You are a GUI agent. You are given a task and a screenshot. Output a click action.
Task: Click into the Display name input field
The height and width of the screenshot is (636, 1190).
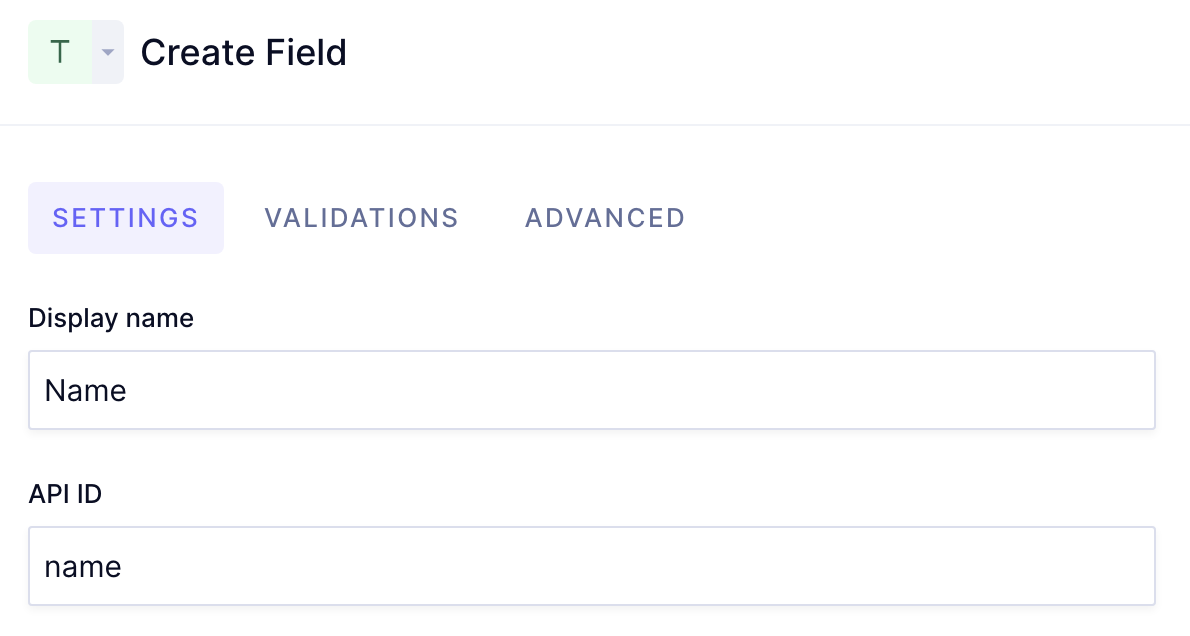click(592, 390)
